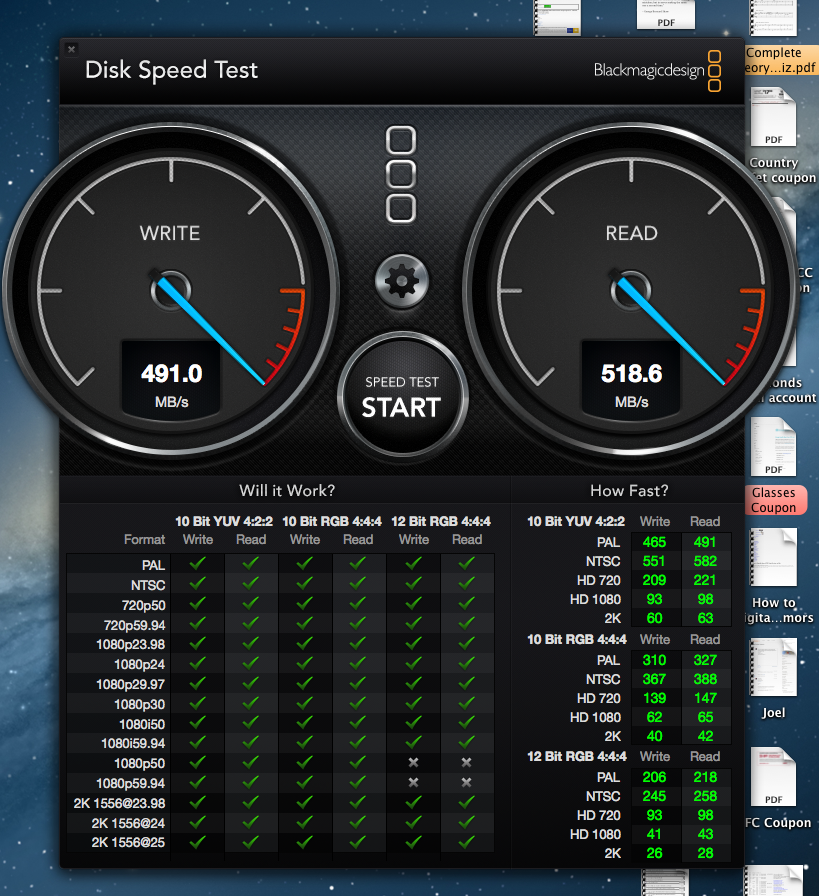
Task: Click the NTSC 10 Bit YUV Read checkmark
Action: [251, 583]
